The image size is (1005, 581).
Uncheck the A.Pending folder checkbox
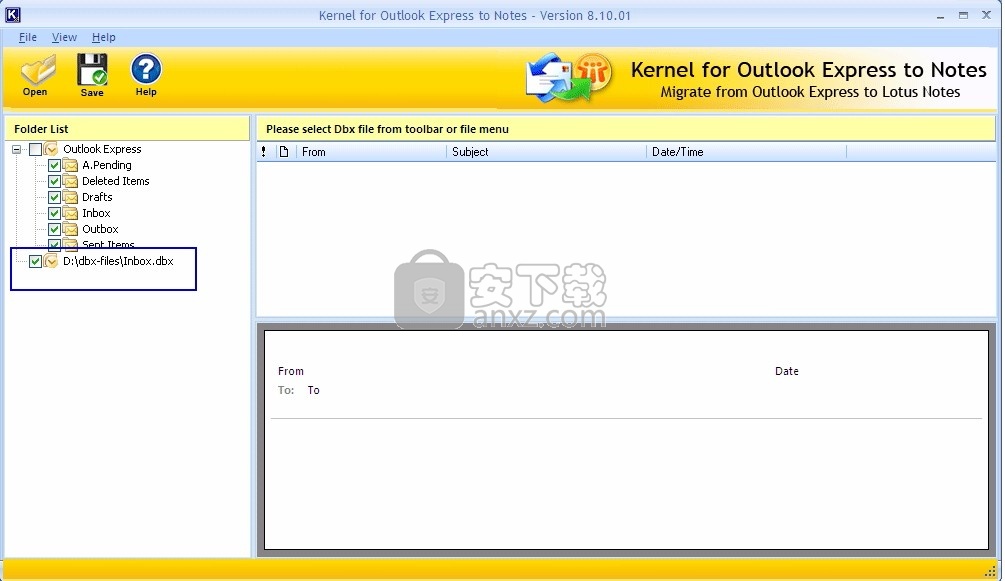tap(54, 165)
